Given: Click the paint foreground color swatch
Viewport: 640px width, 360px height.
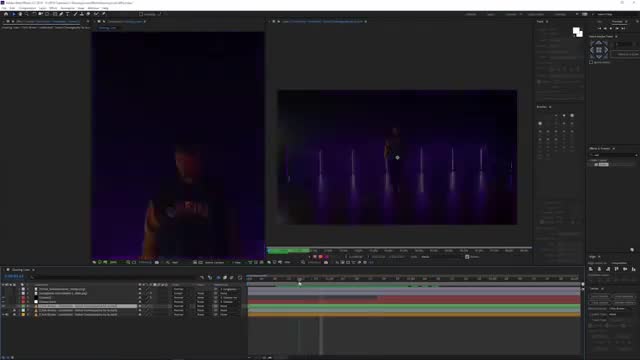Looking at the screenshot, I should click(576, 31).
